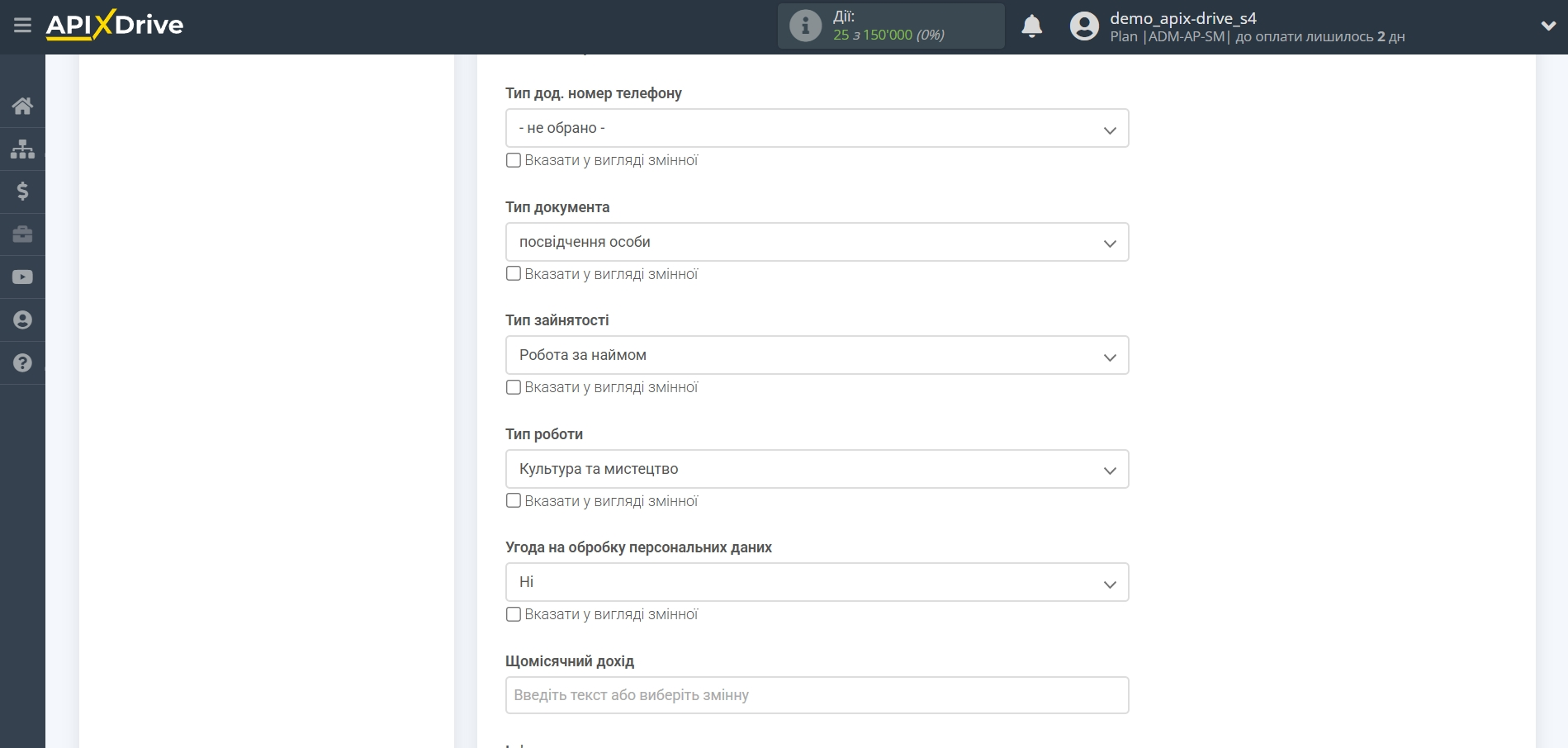
Task: Click the actions info icon
Action: pos(805,26)
